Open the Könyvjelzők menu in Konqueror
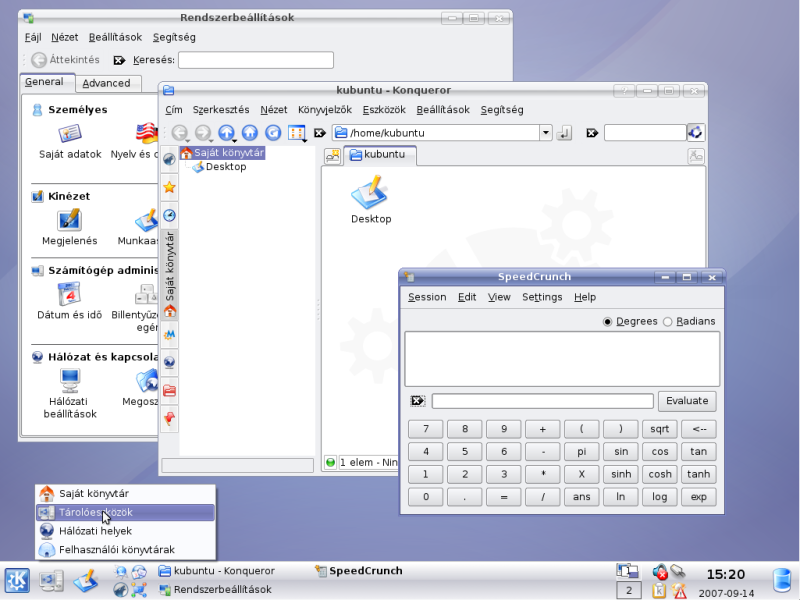 tap(324, 110)
